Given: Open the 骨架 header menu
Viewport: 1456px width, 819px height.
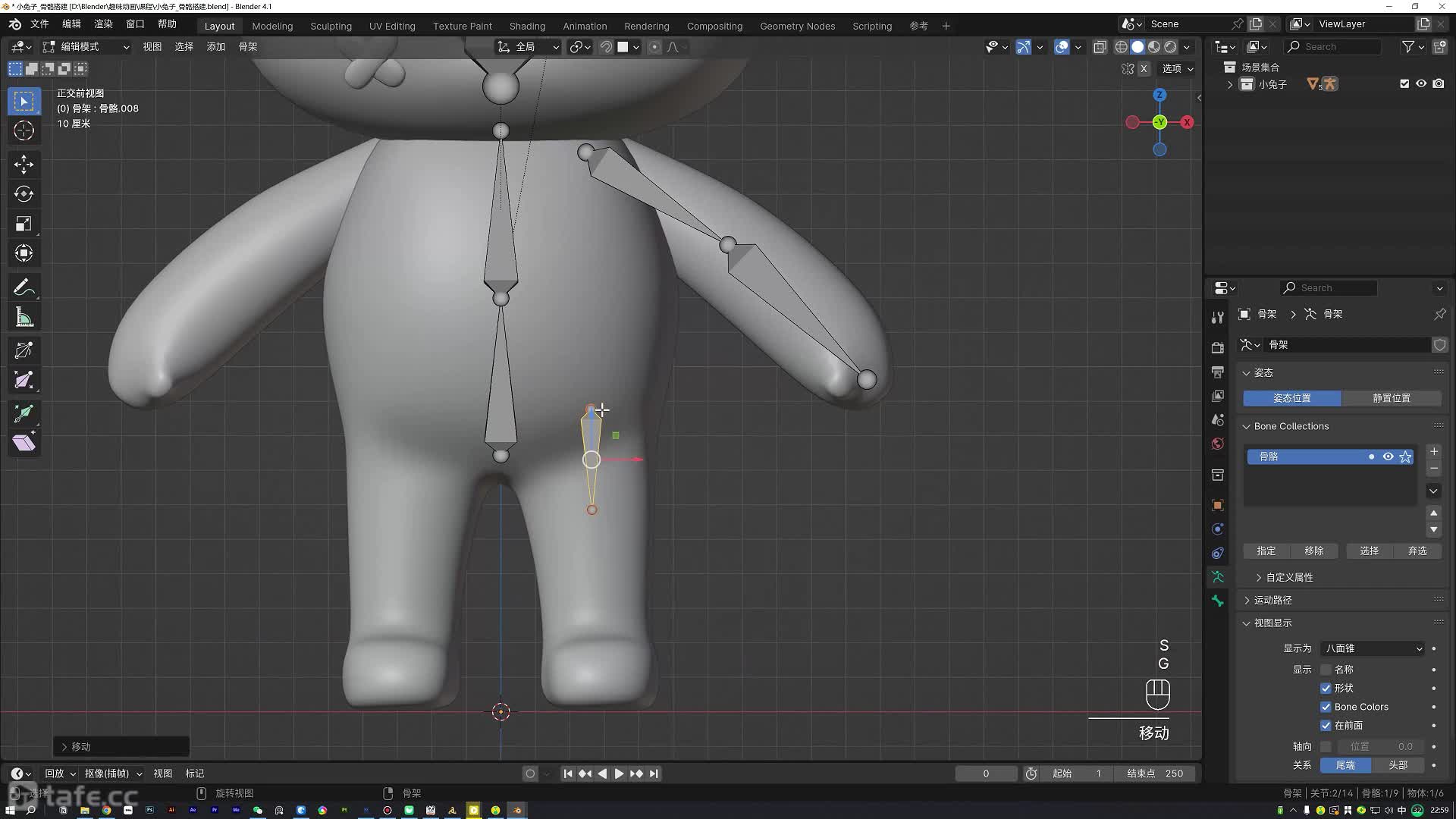Looking at the screenshot, I should point(248,47).
